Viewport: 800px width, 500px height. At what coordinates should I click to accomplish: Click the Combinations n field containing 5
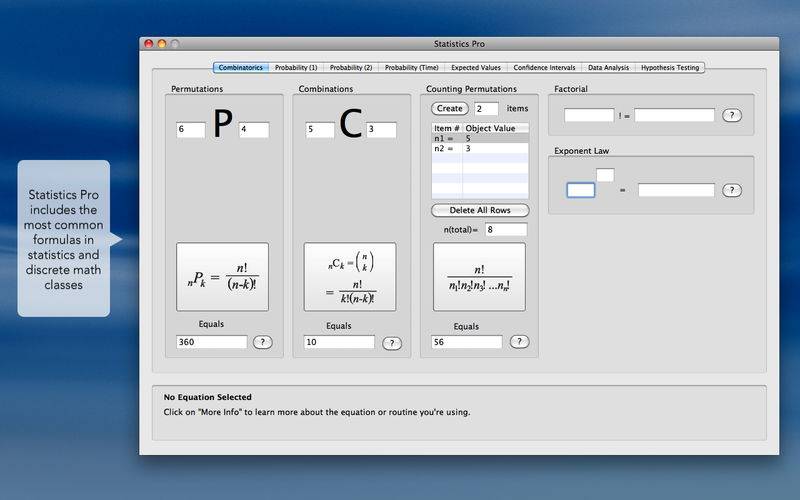click(x=320, y=130)
